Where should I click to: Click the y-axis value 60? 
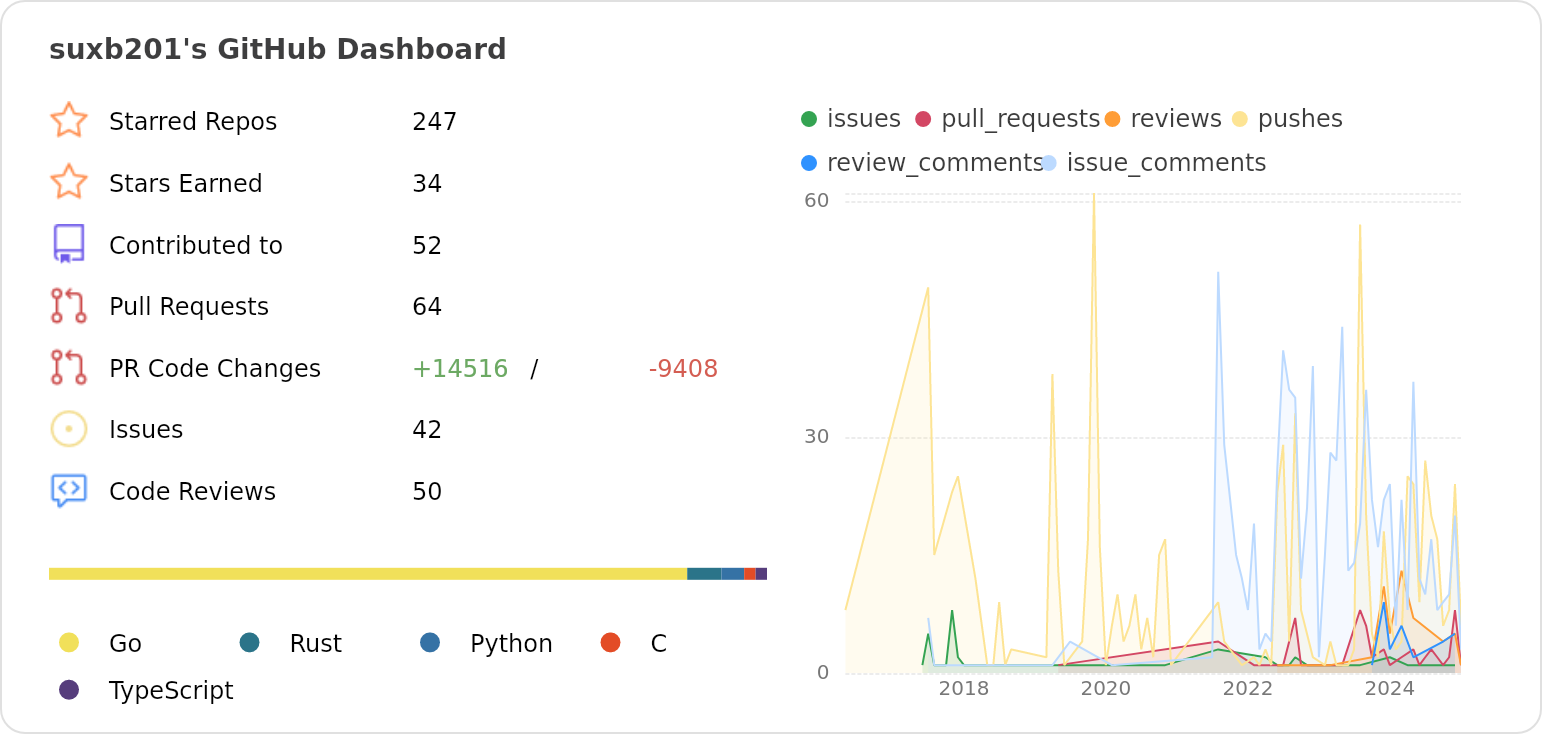click(x=817, y=200)
